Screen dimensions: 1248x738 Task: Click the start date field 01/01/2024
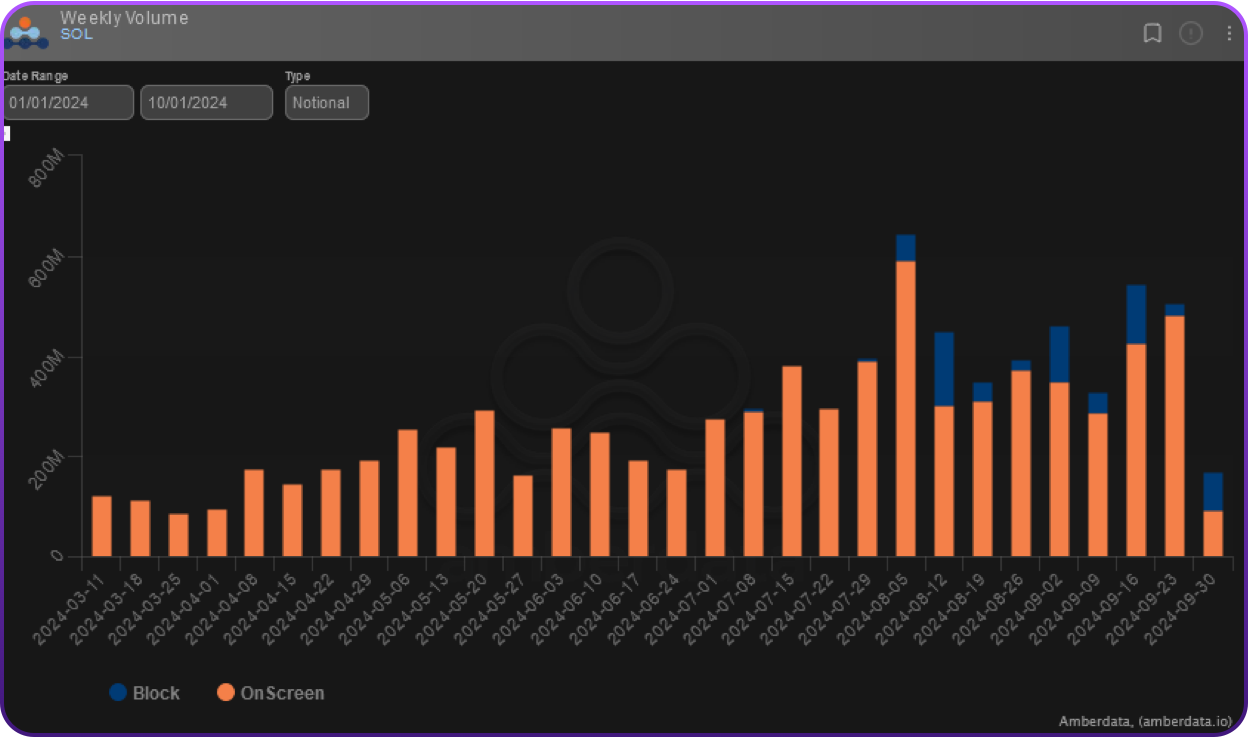[68, 103]
